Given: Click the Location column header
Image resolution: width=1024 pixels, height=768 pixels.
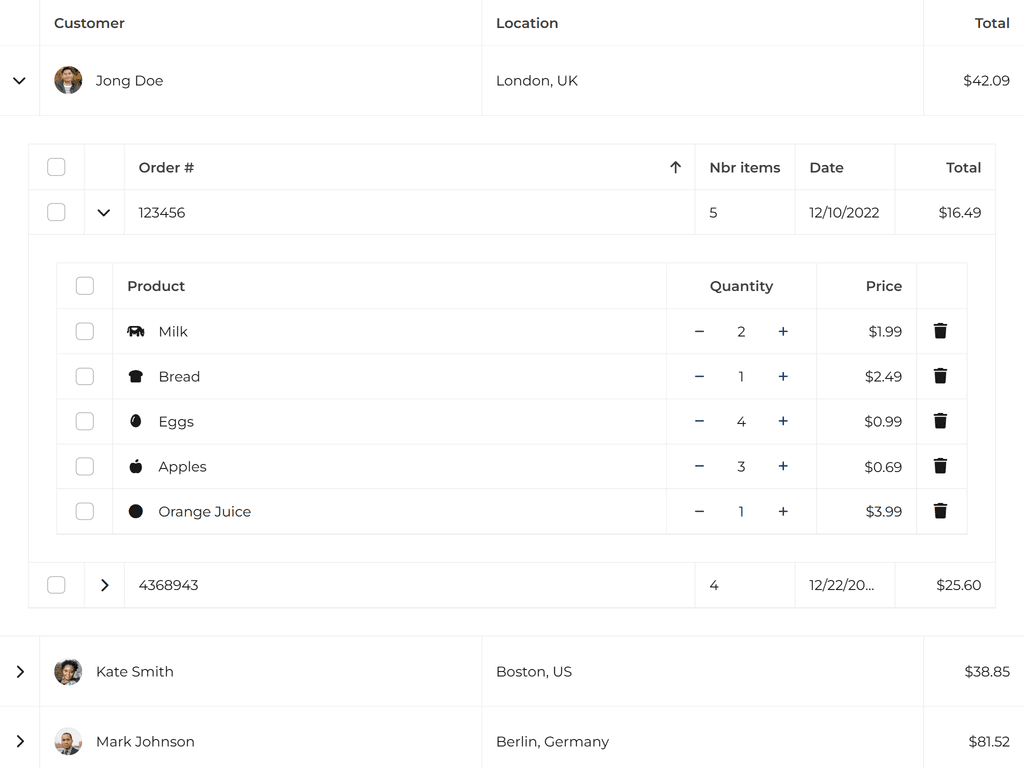Looking at the screenshot, I should [x=527, y=23].
